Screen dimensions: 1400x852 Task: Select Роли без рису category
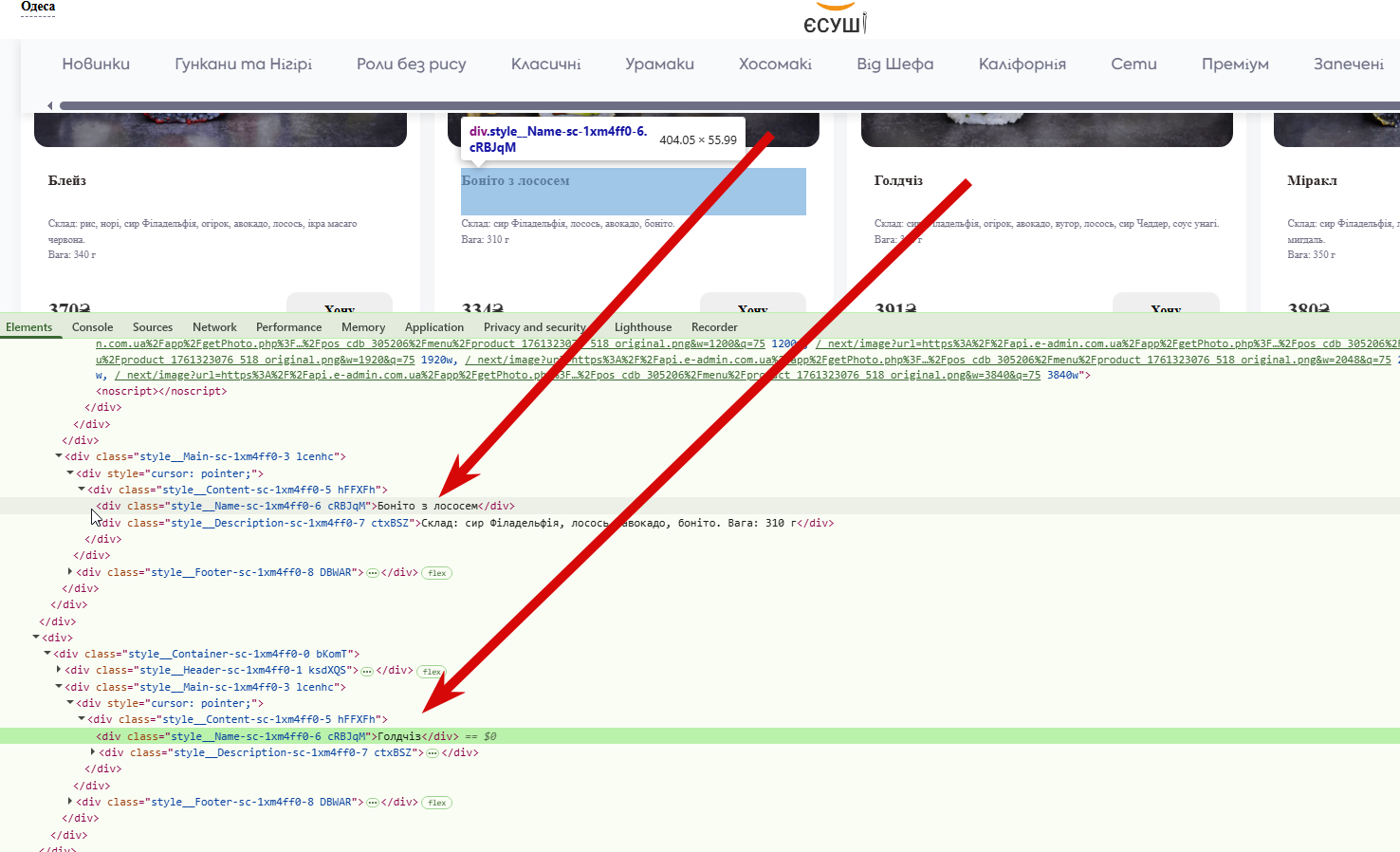pyautogui.click(x=412, y=64)
